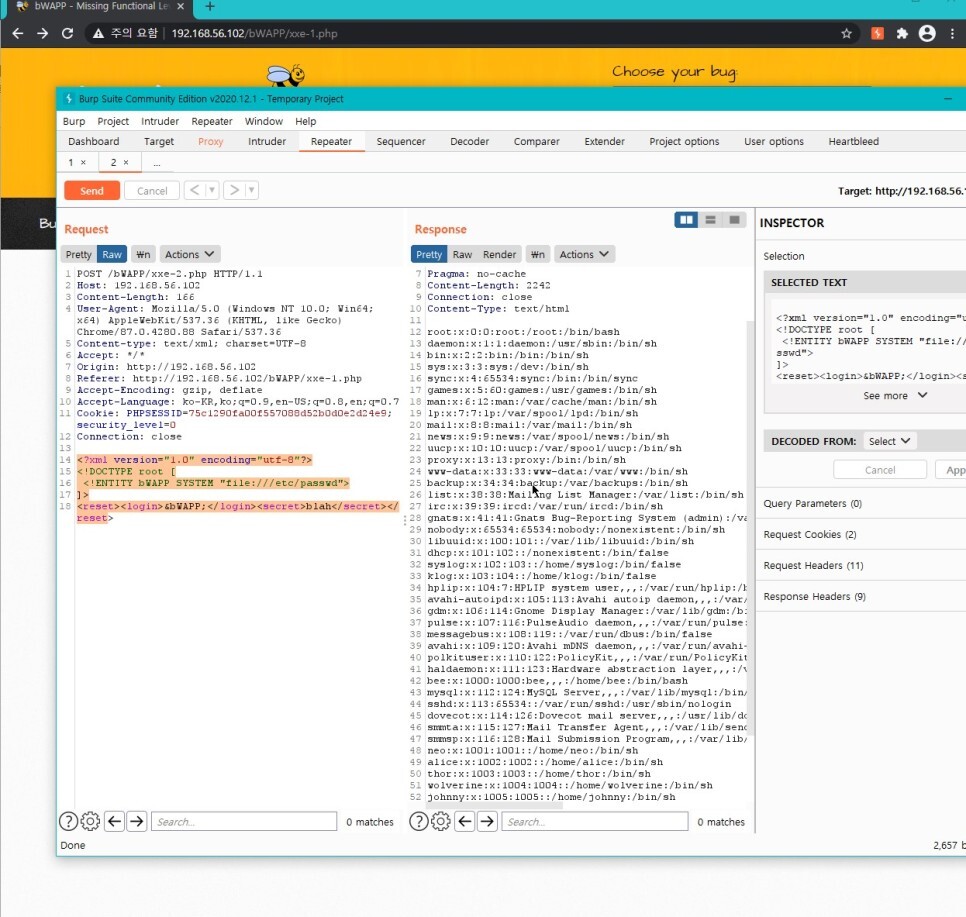Open the Project options tab

point(684,141)
